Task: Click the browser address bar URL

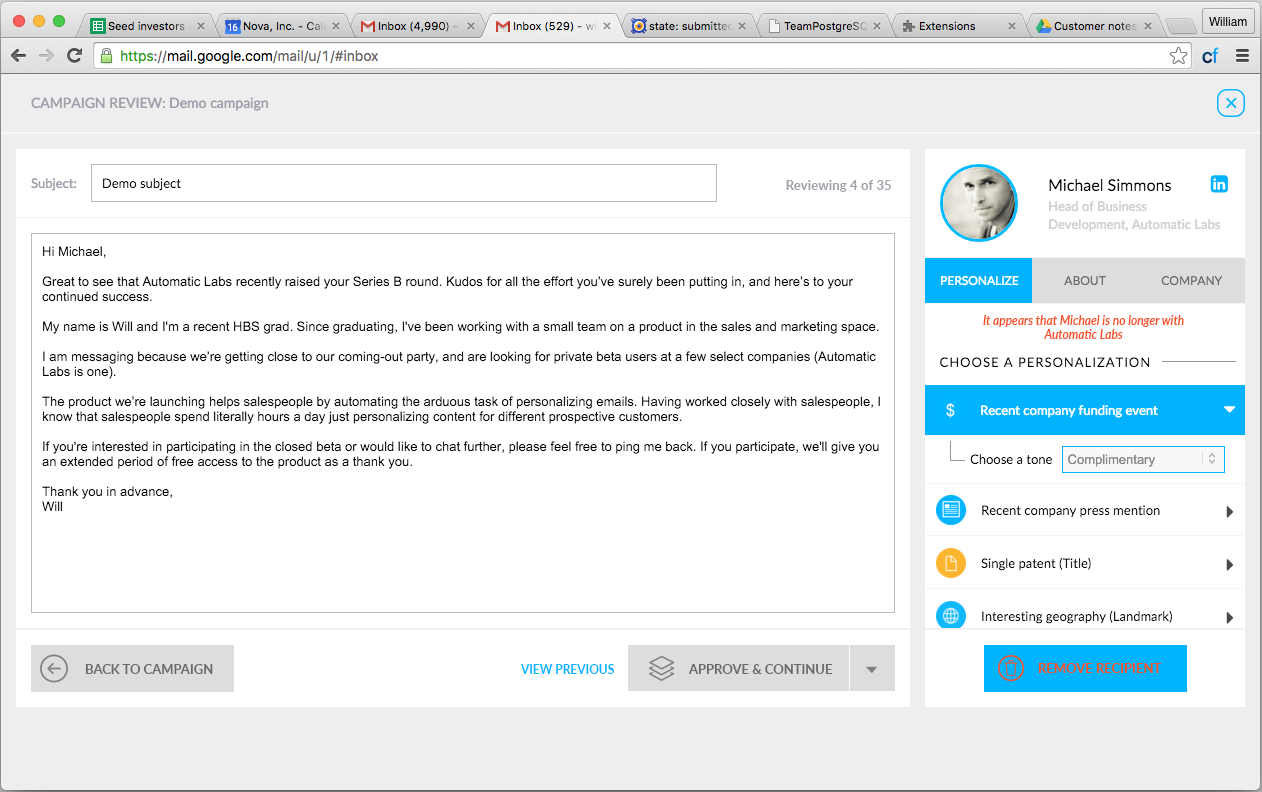Action: point(250,56)
